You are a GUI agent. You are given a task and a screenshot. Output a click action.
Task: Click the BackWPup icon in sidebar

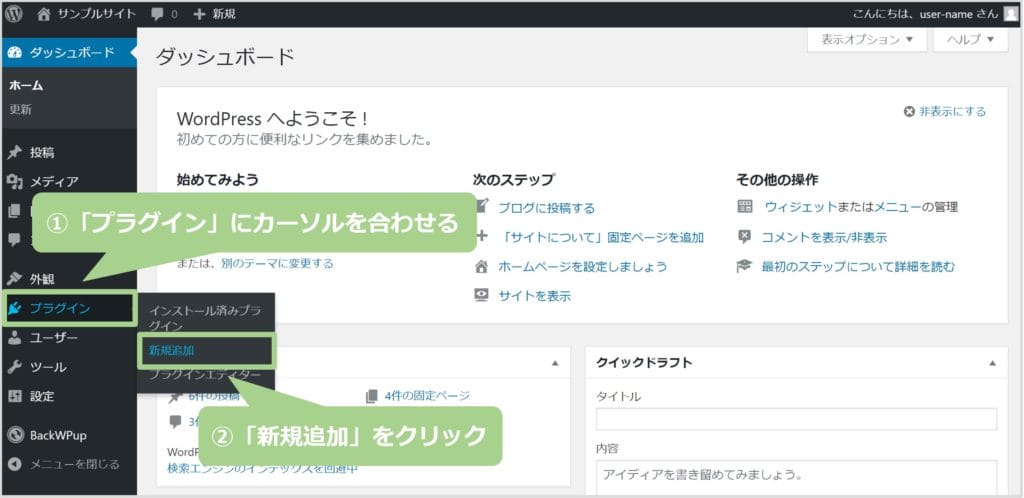[14, 435]
